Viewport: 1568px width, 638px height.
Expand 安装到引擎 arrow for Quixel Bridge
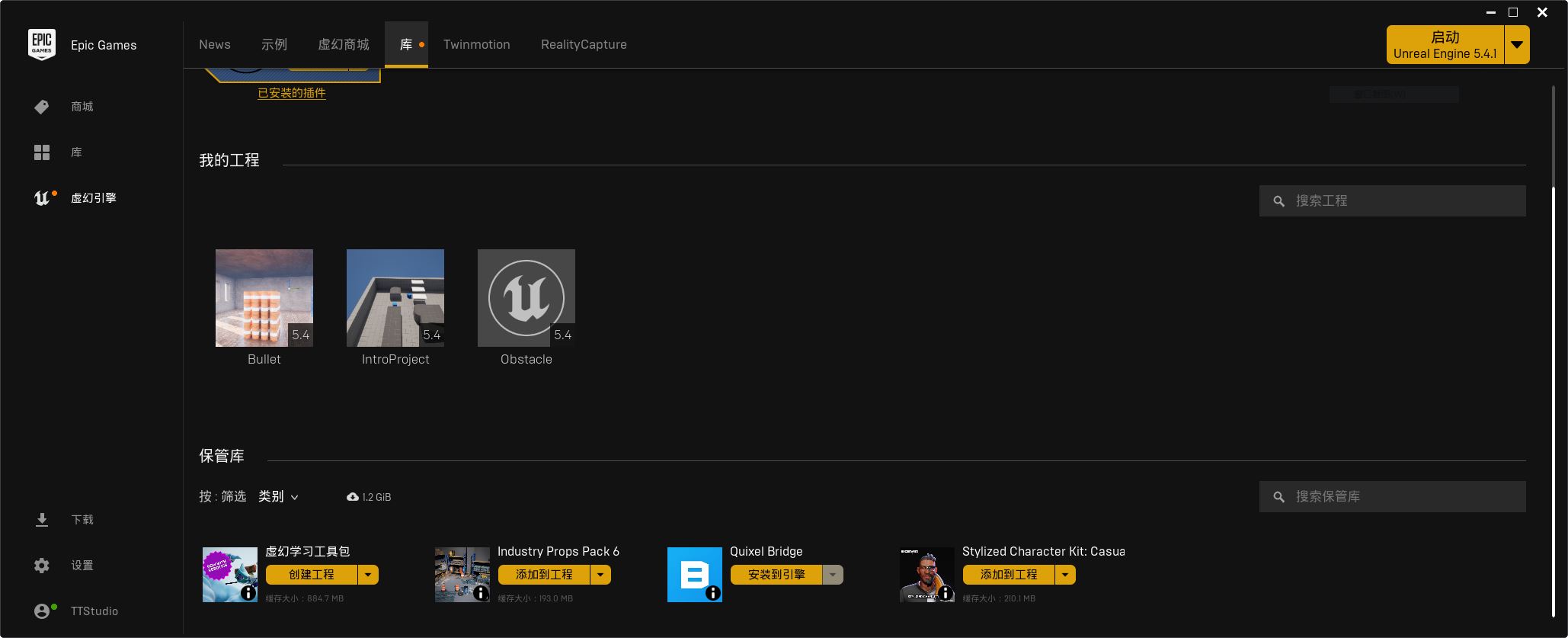pos(834,575)
